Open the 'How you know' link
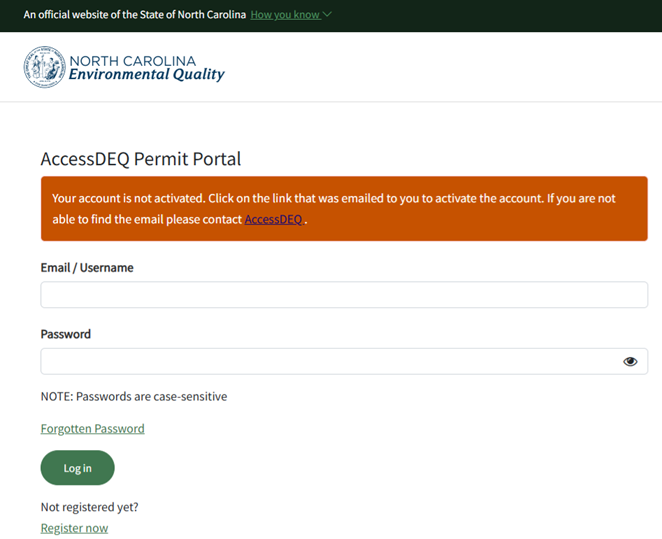Screen dimensions: 662x539 [285, 15]
